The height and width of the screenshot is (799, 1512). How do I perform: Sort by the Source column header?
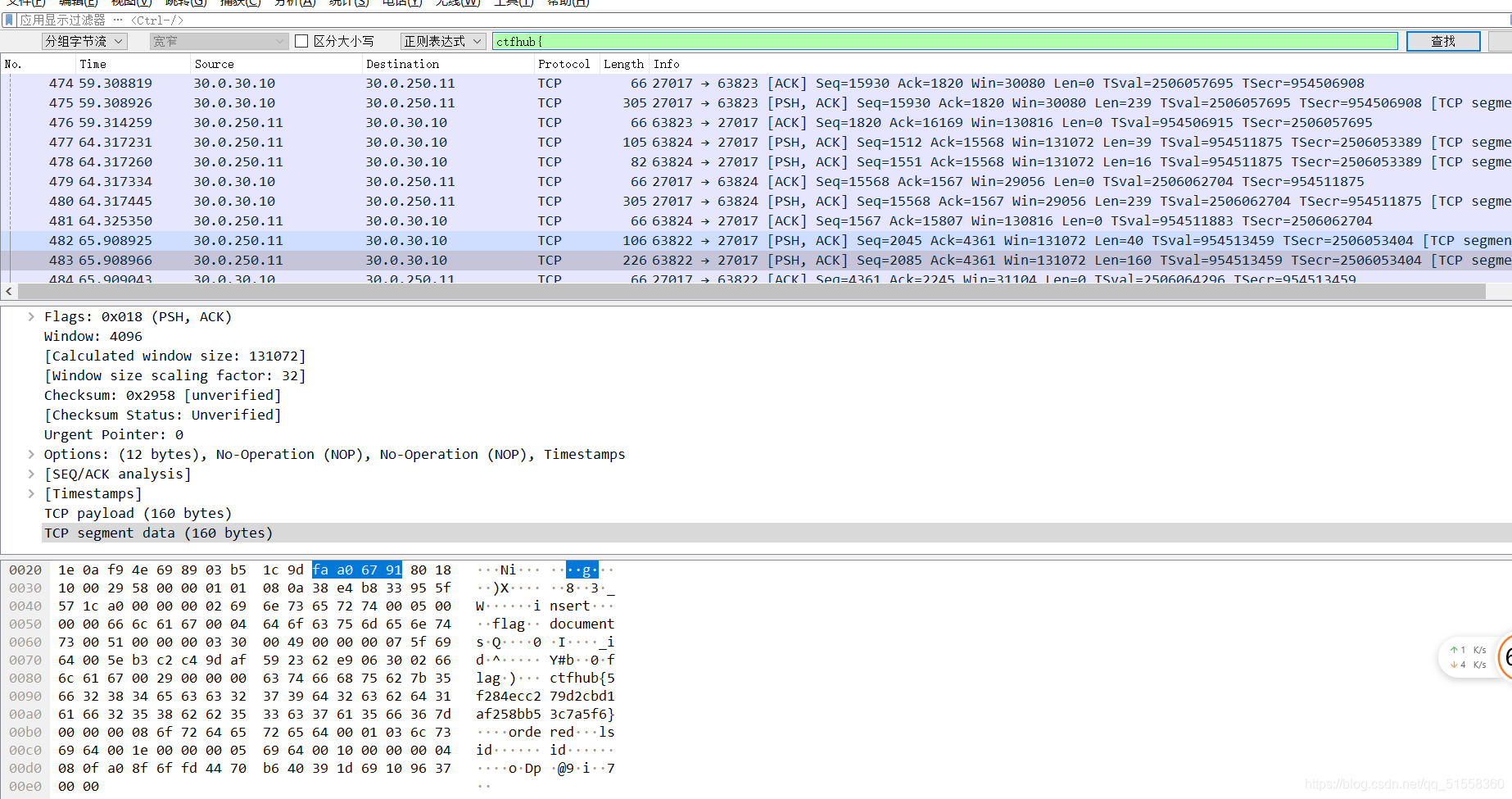pos(276,64)
